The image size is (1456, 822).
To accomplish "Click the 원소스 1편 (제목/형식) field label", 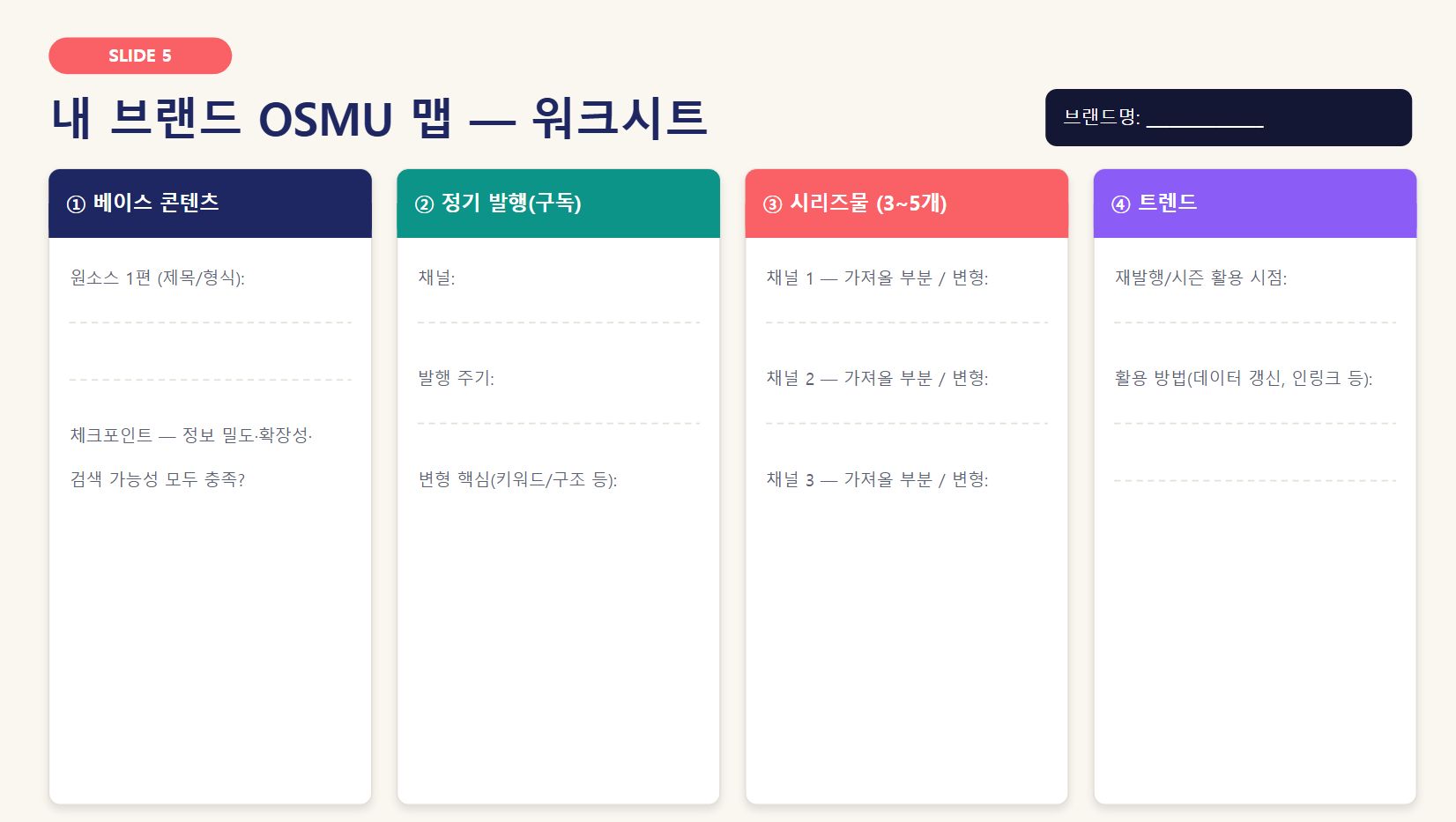I will click(x=158, y=278).
